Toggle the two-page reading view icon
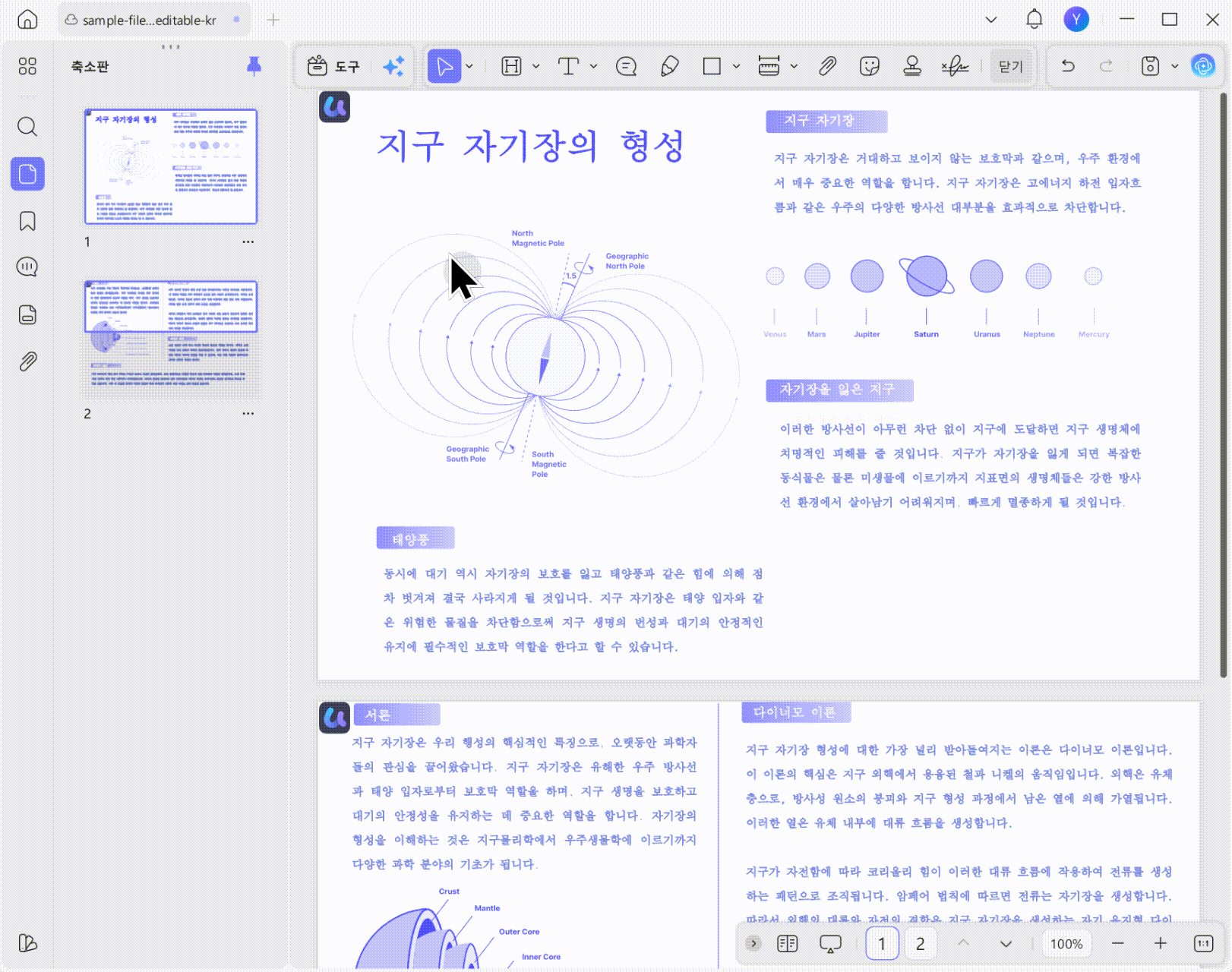The image size is (1232, 972). coord(788,944)
